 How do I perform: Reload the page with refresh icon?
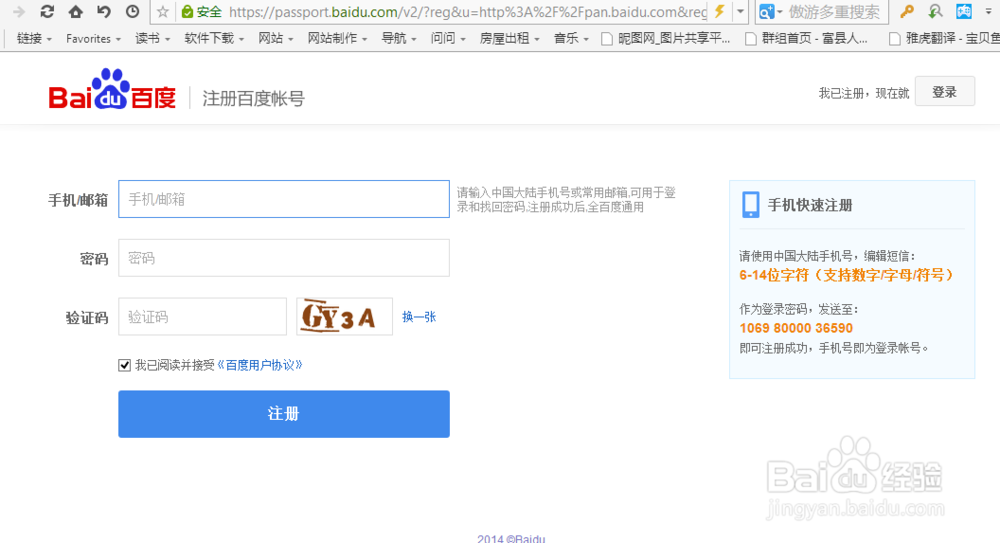pos(47,11)
